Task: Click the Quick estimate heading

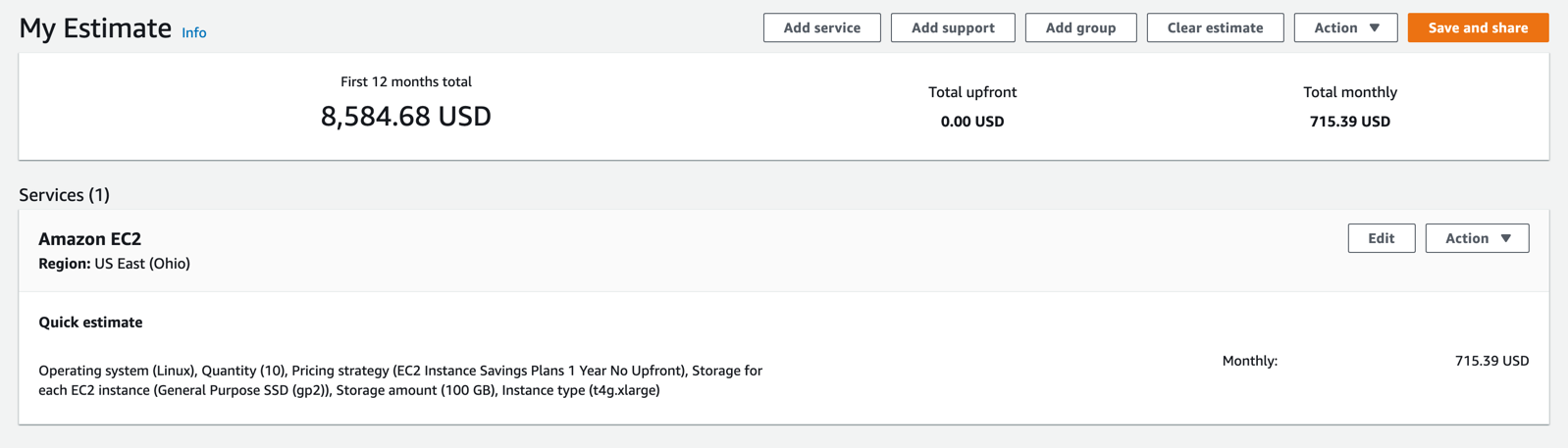Action: [90, 323]
